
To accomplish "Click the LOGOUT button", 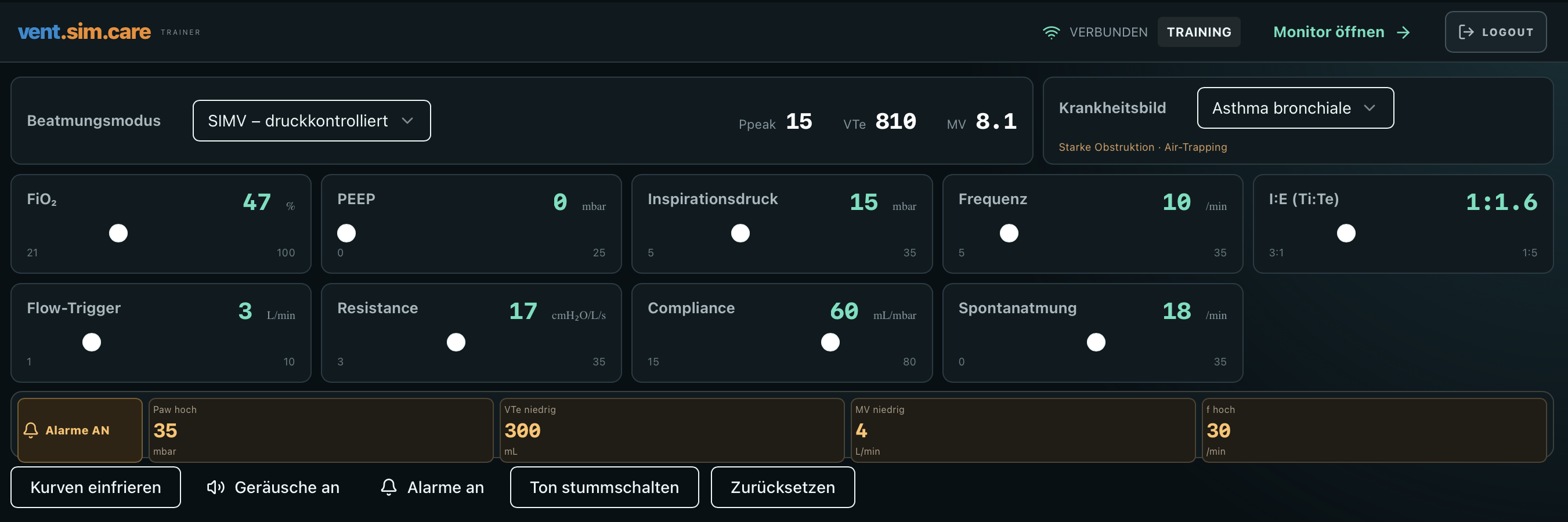I will (1495, 32).
